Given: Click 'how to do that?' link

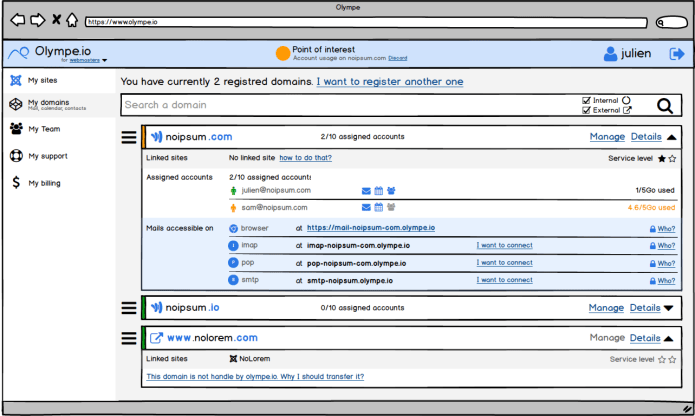Looking at the screenshot, I should coord(305,158).
